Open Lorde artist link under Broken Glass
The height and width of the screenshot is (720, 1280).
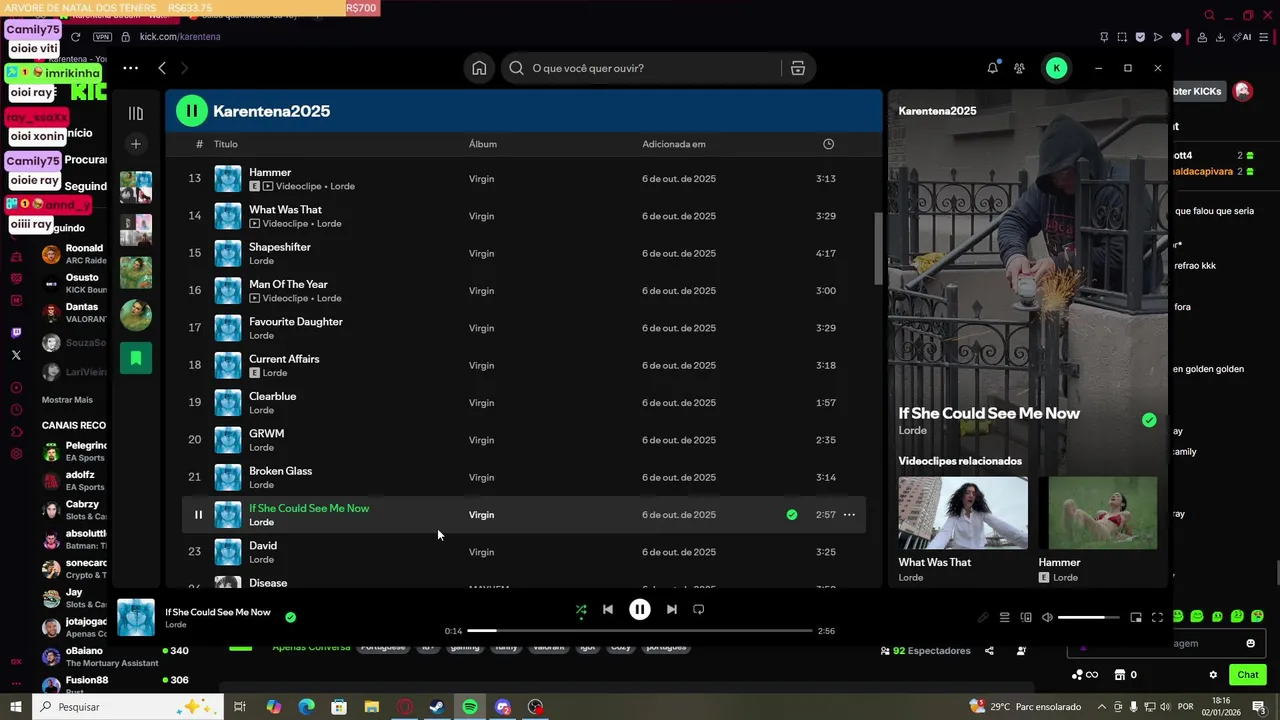pyautogui.click(x=261, y=485)
